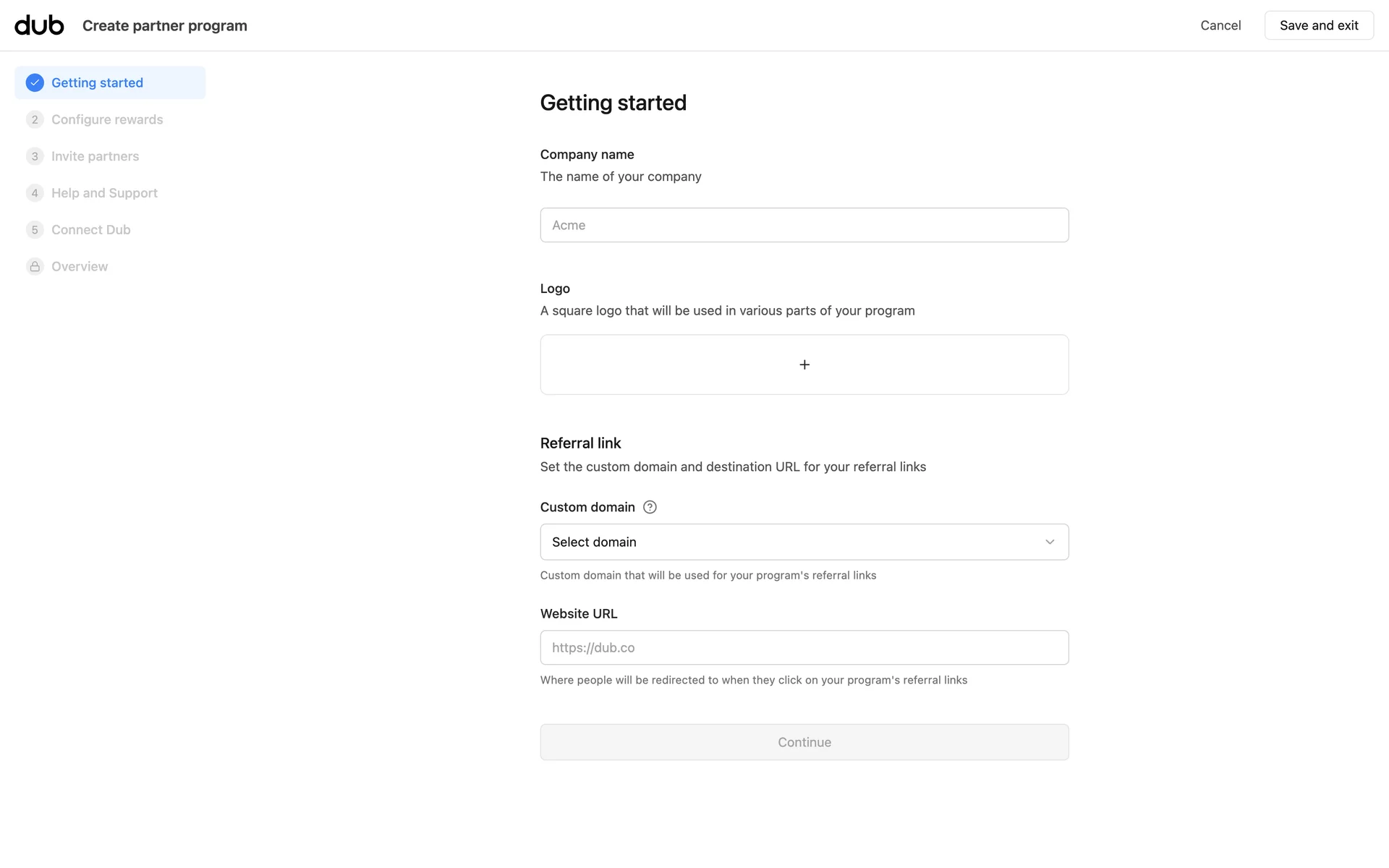Open the Help and Support step
This screenshot has height=868, width=1389.
click(104, 193)
